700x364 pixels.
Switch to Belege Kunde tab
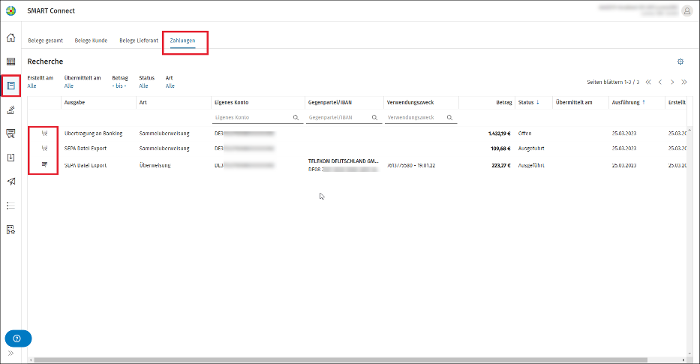91,41
